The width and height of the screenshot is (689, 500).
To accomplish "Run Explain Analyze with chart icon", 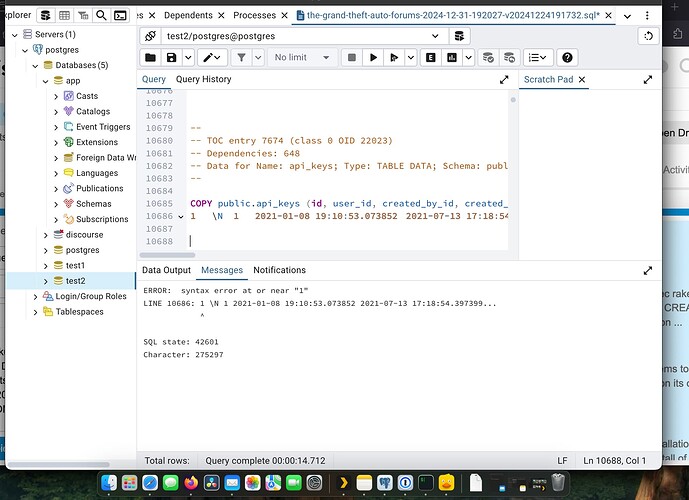I will [x=452, y=58].
